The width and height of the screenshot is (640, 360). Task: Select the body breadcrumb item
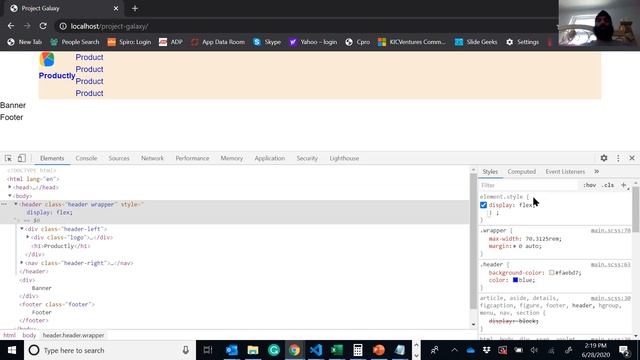point(29,336)
